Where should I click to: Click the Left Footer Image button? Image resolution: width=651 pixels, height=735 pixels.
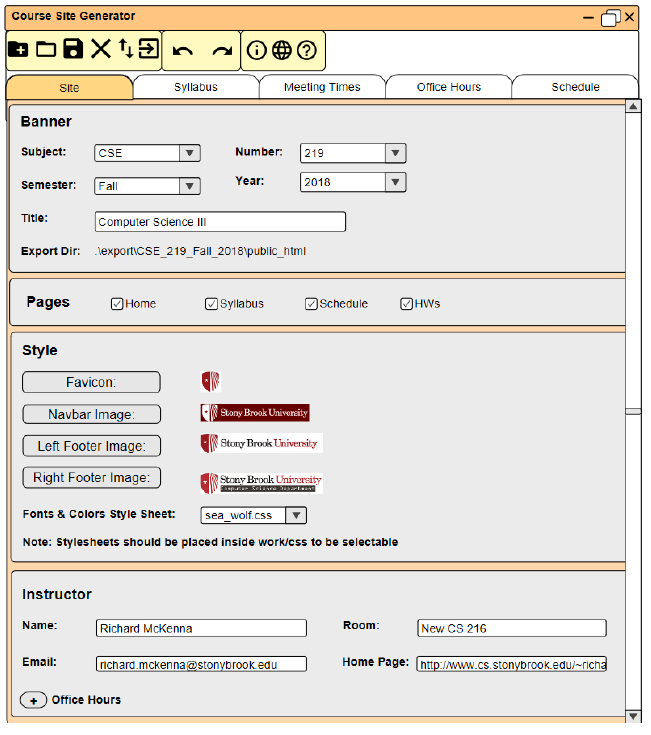91,446
